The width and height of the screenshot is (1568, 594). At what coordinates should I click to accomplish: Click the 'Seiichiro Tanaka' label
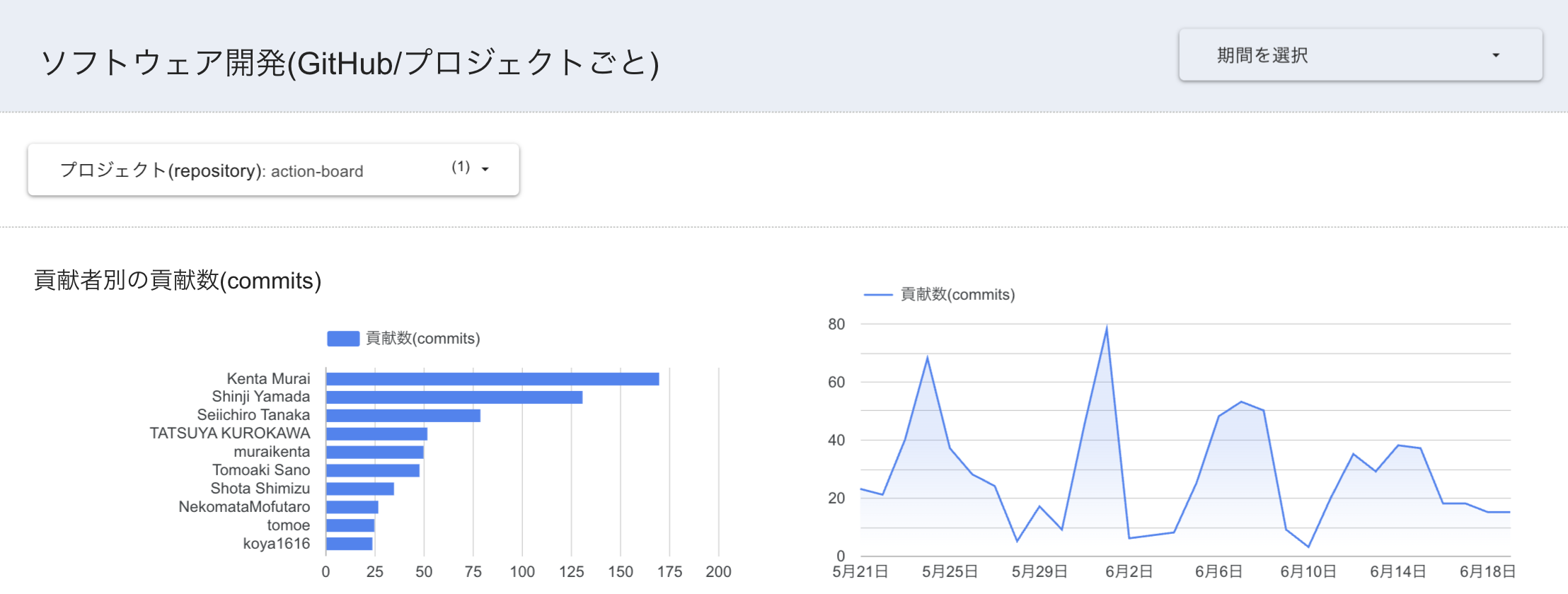point(253,415)
